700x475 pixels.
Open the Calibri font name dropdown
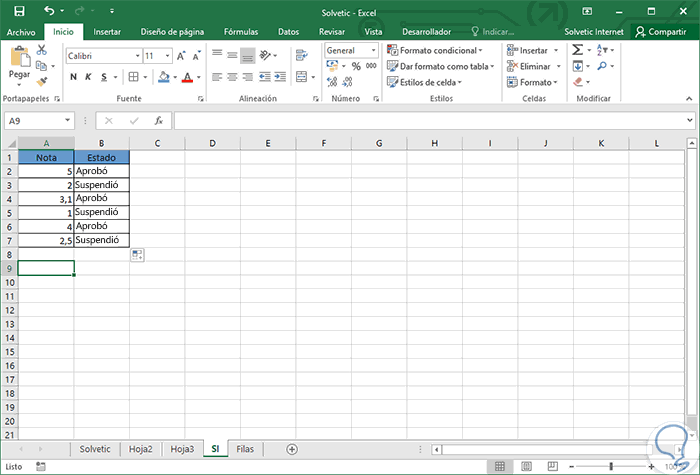(138, 56)
